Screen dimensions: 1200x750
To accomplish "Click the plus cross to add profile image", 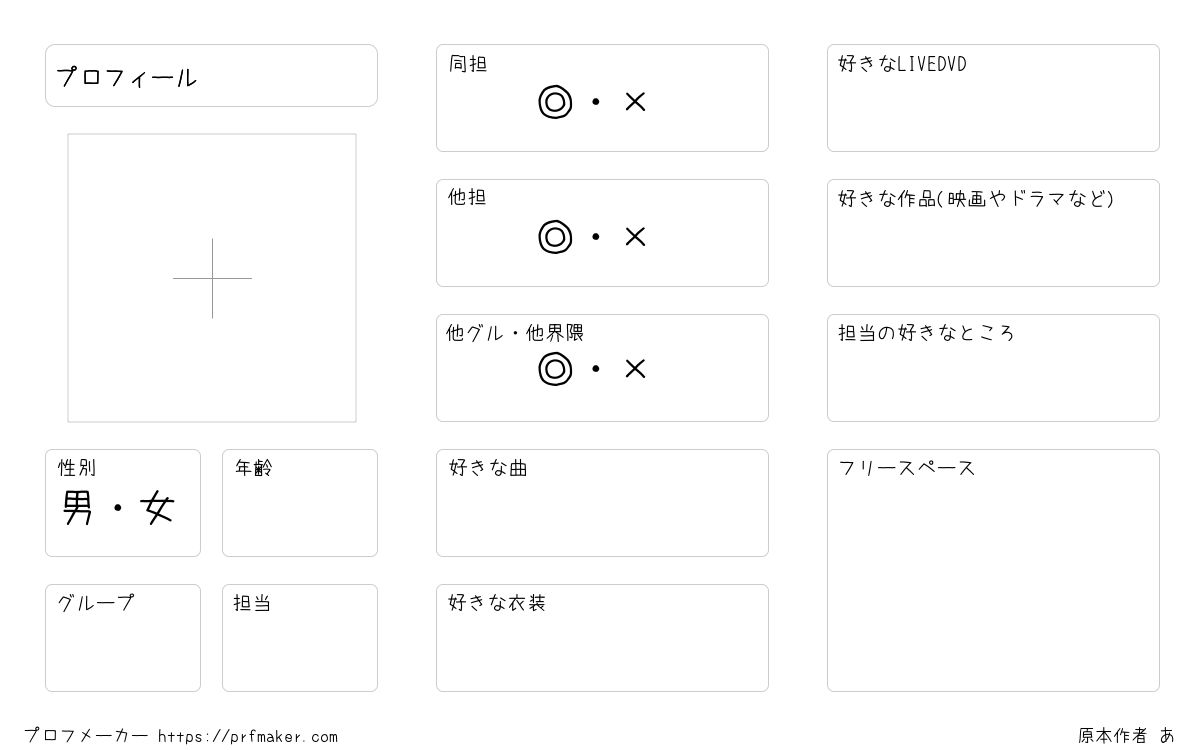I will tap(212, 278).
